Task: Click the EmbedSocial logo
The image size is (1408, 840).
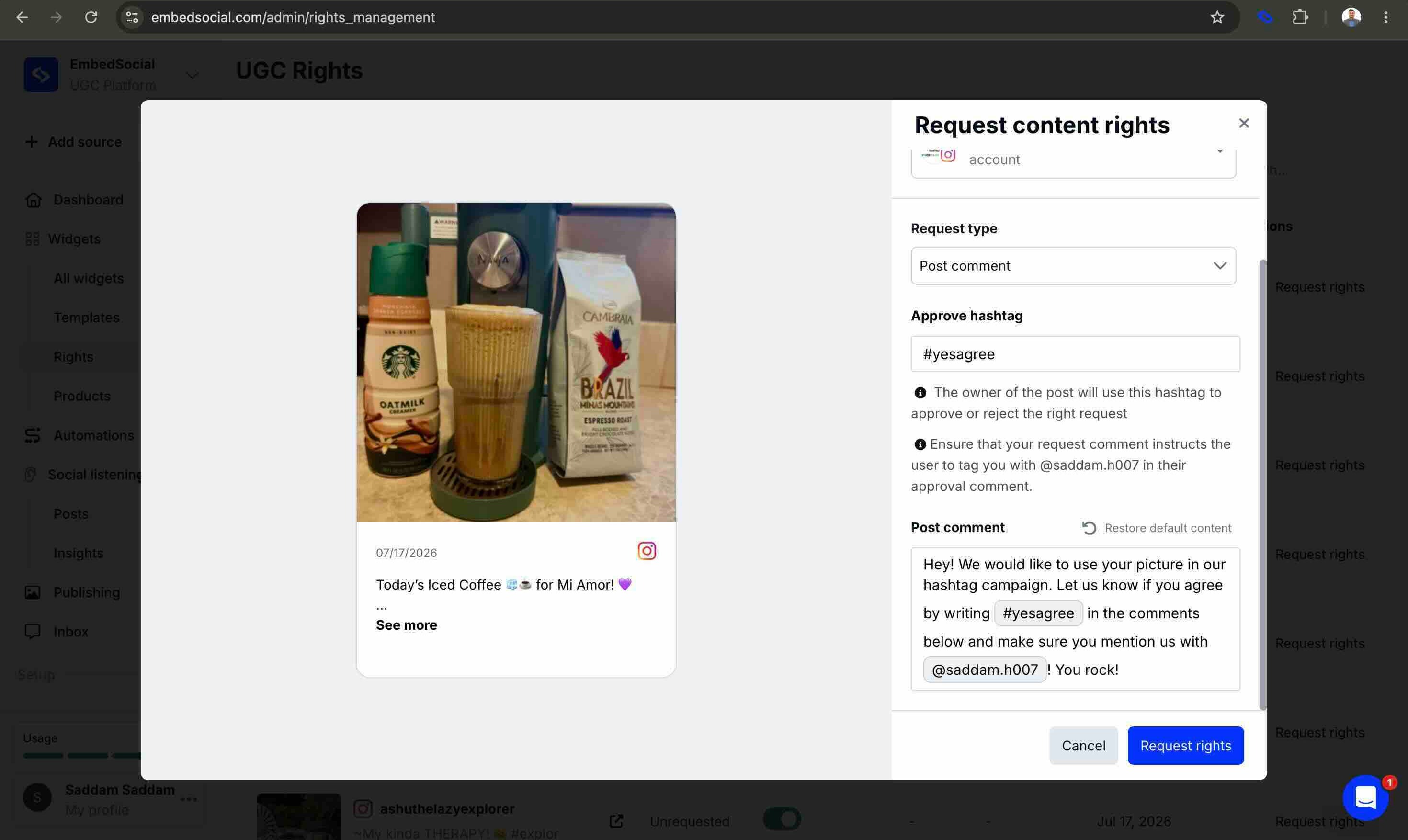Action: pyautogui.click(x=41, y=74)
